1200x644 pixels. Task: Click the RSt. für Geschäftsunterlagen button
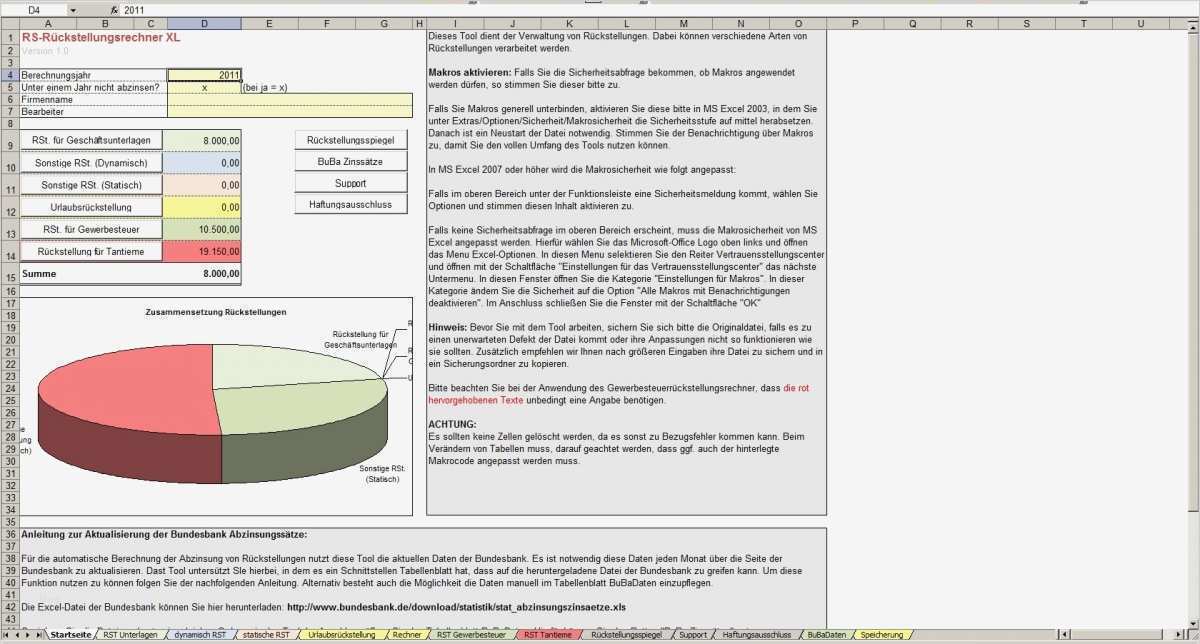(91, 141)
